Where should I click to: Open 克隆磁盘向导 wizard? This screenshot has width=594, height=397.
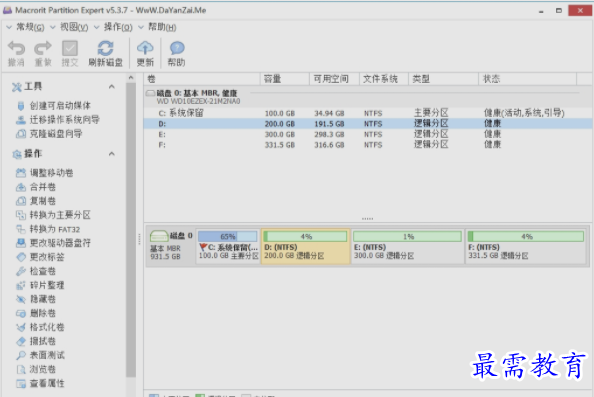[49, 134]
